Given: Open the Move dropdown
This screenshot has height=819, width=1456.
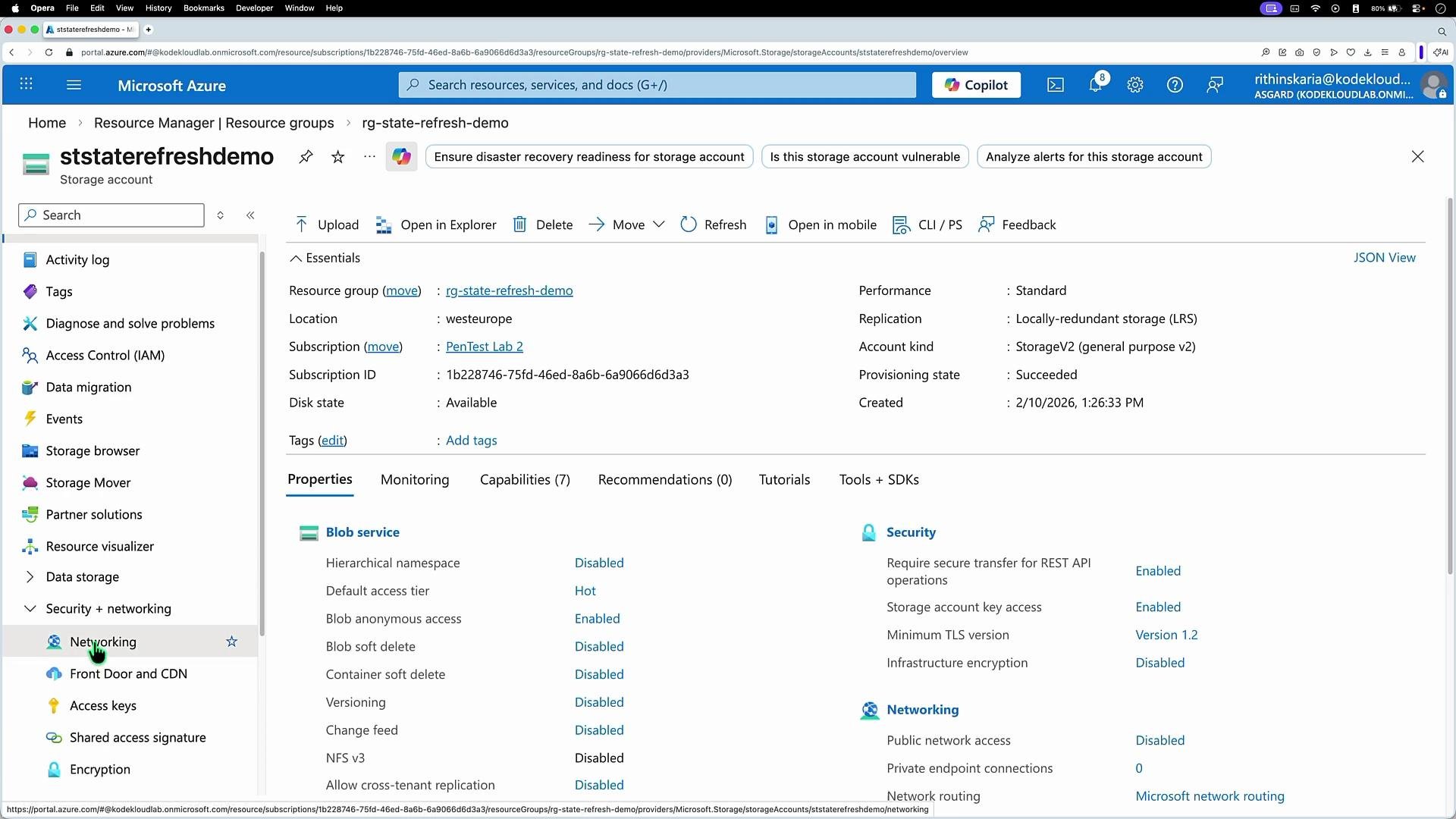Looking at the screenshot, I should tap(627, 224).
